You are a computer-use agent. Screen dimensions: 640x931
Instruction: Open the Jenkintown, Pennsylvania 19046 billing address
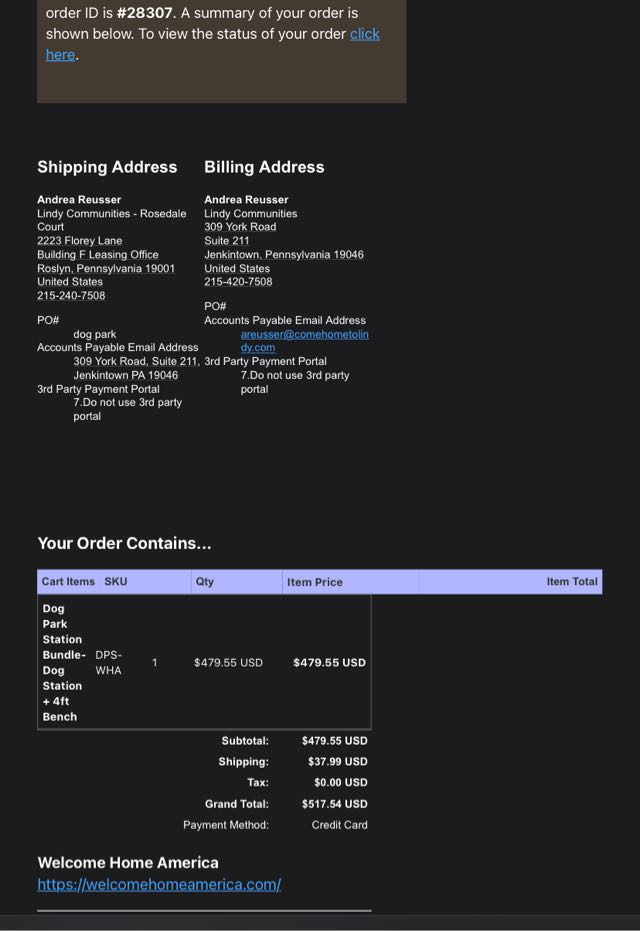click(x=284, y=255)
